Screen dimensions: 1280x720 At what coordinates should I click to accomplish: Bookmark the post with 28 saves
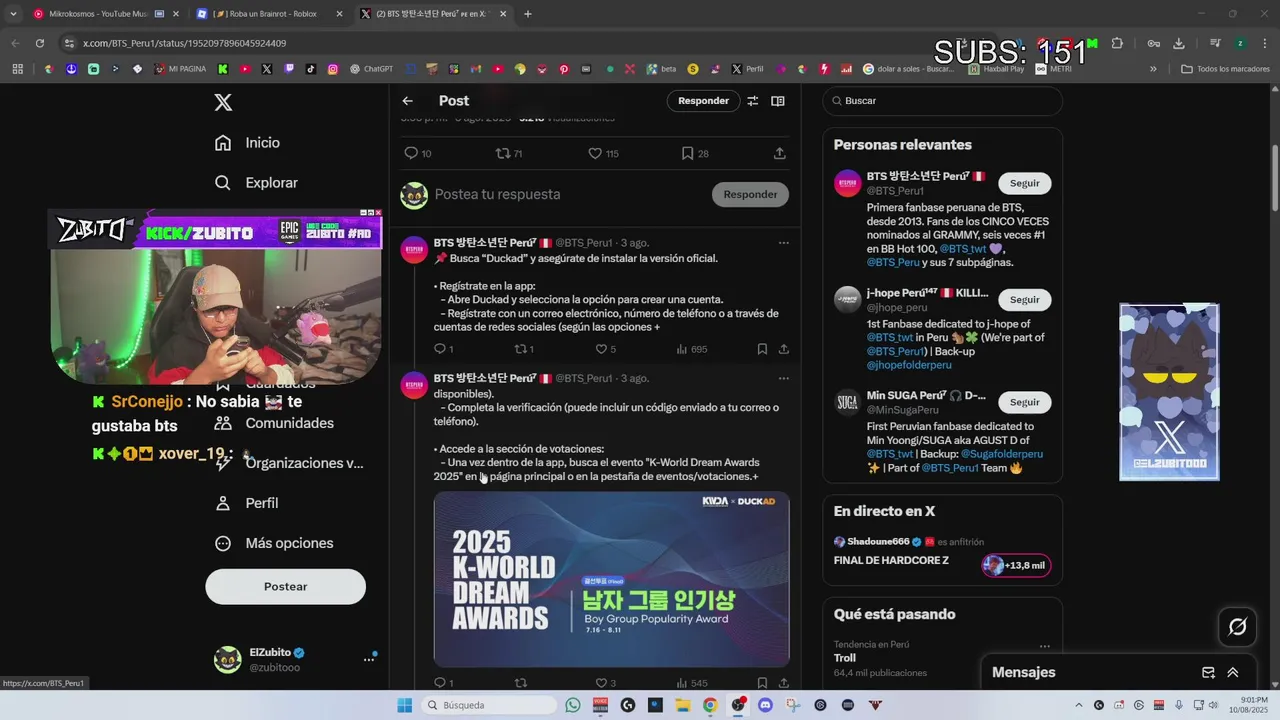point(688,153)
